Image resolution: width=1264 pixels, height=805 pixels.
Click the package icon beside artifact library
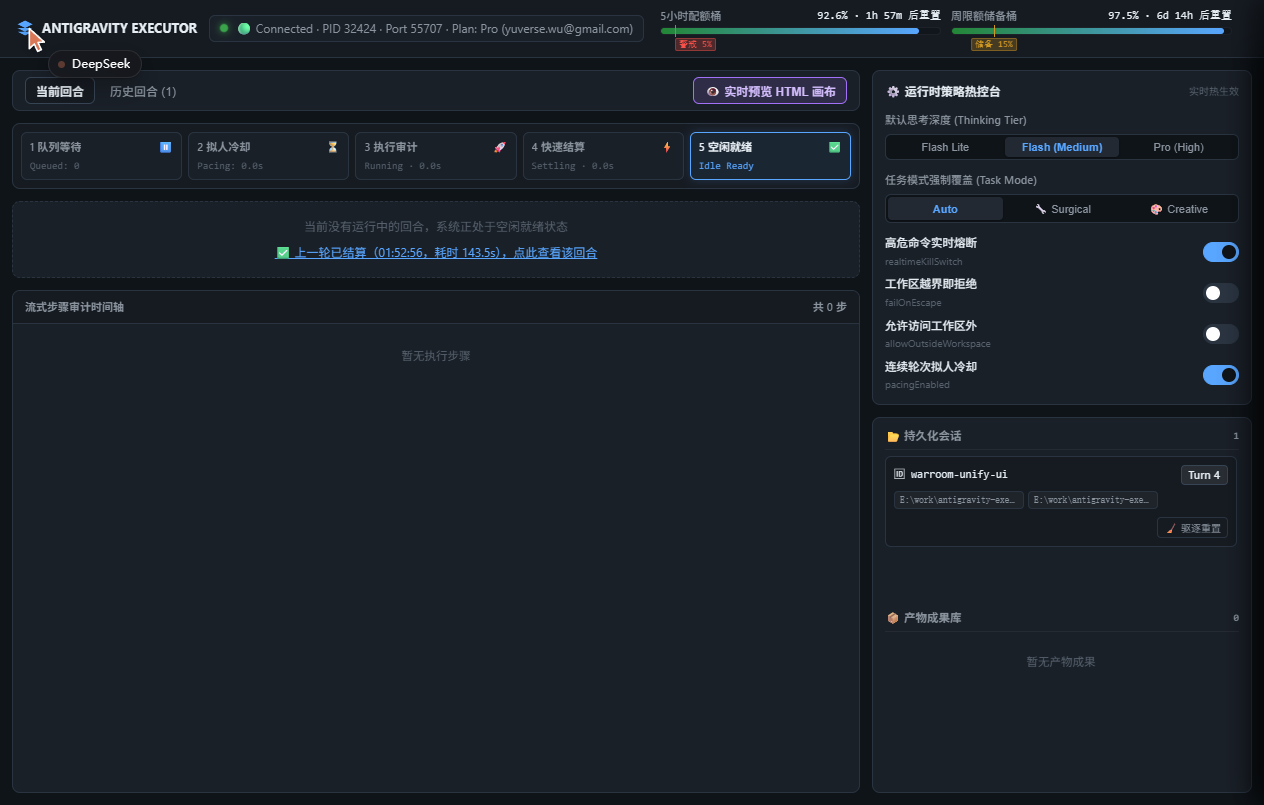[x=893, y=618]
